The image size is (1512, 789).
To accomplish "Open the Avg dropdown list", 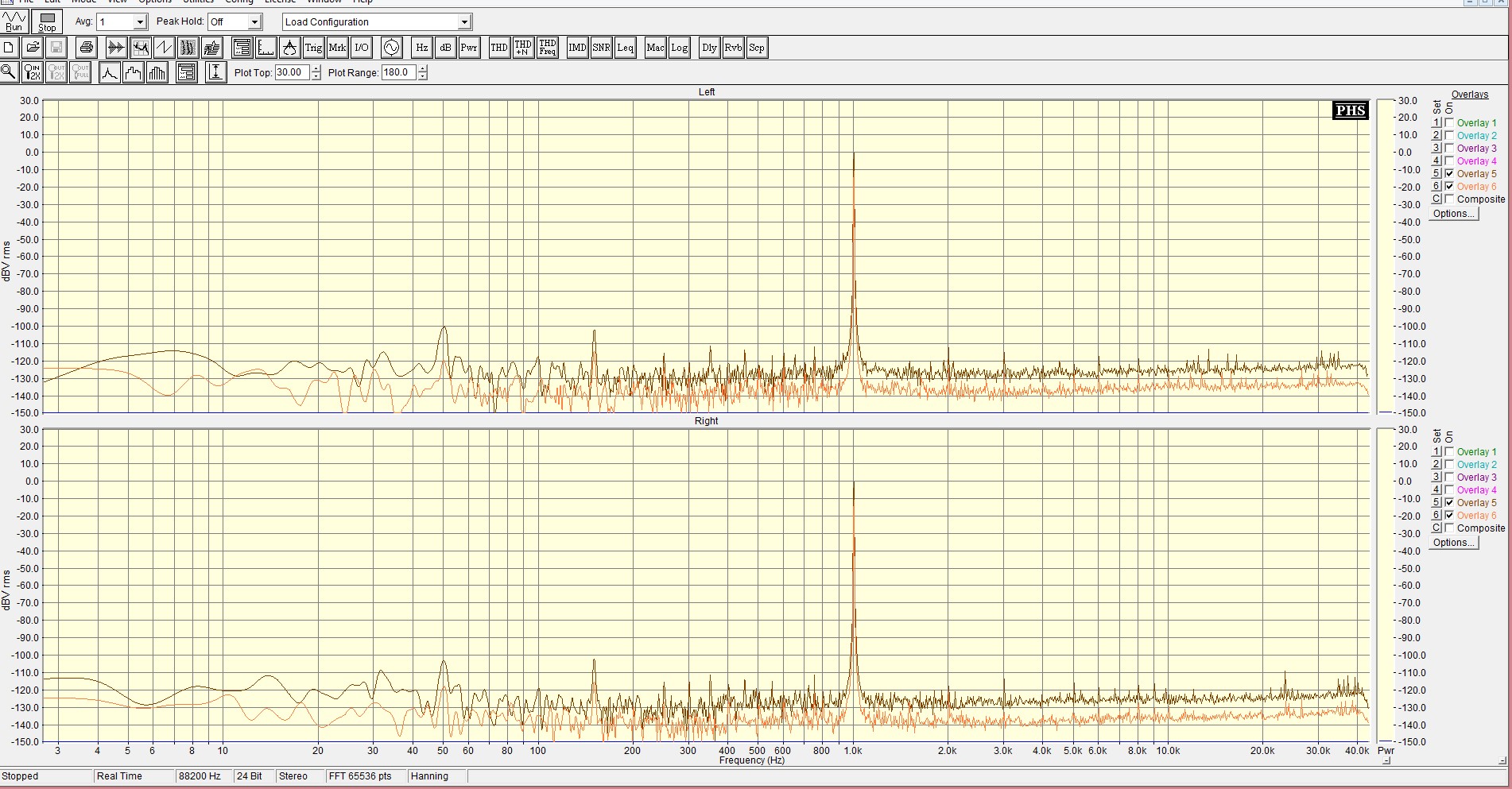I will pyautogui.click(x=140, y=22).
